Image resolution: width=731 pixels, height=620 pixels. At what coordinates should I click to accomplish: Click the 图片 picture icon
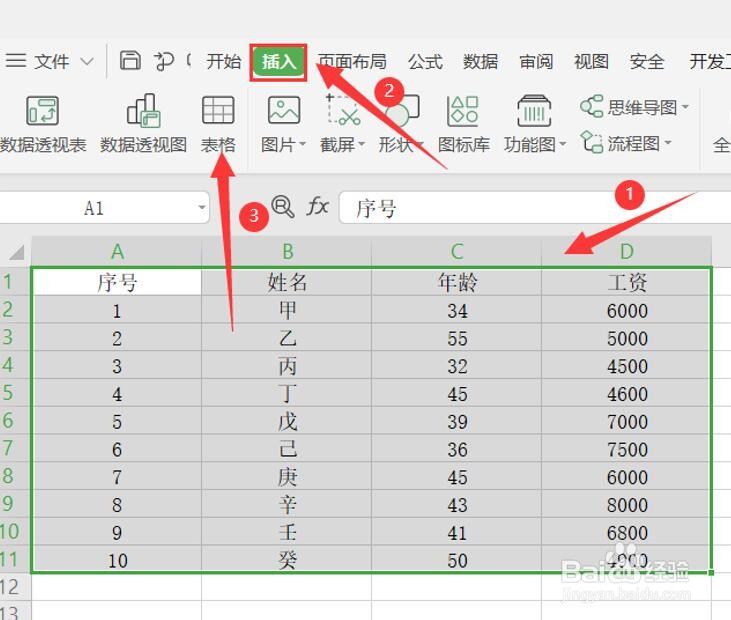click(x=284, y=110)
